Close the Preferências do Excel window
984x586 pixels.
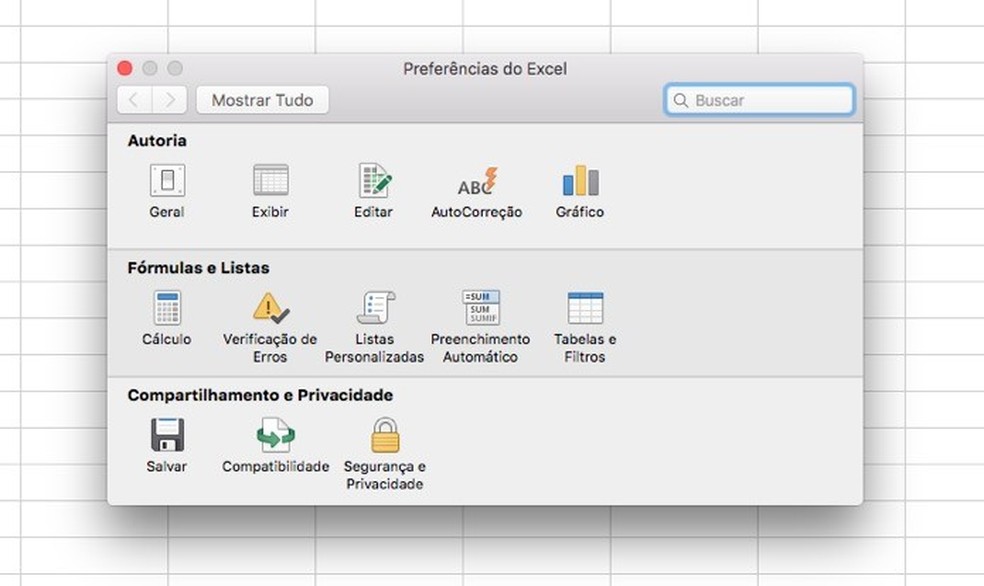[x=125, y=68]
